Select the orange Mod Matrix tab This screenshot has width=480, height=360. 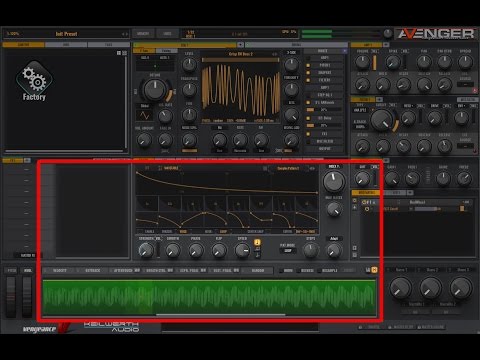pyautogui.click(x=367, y=193)
